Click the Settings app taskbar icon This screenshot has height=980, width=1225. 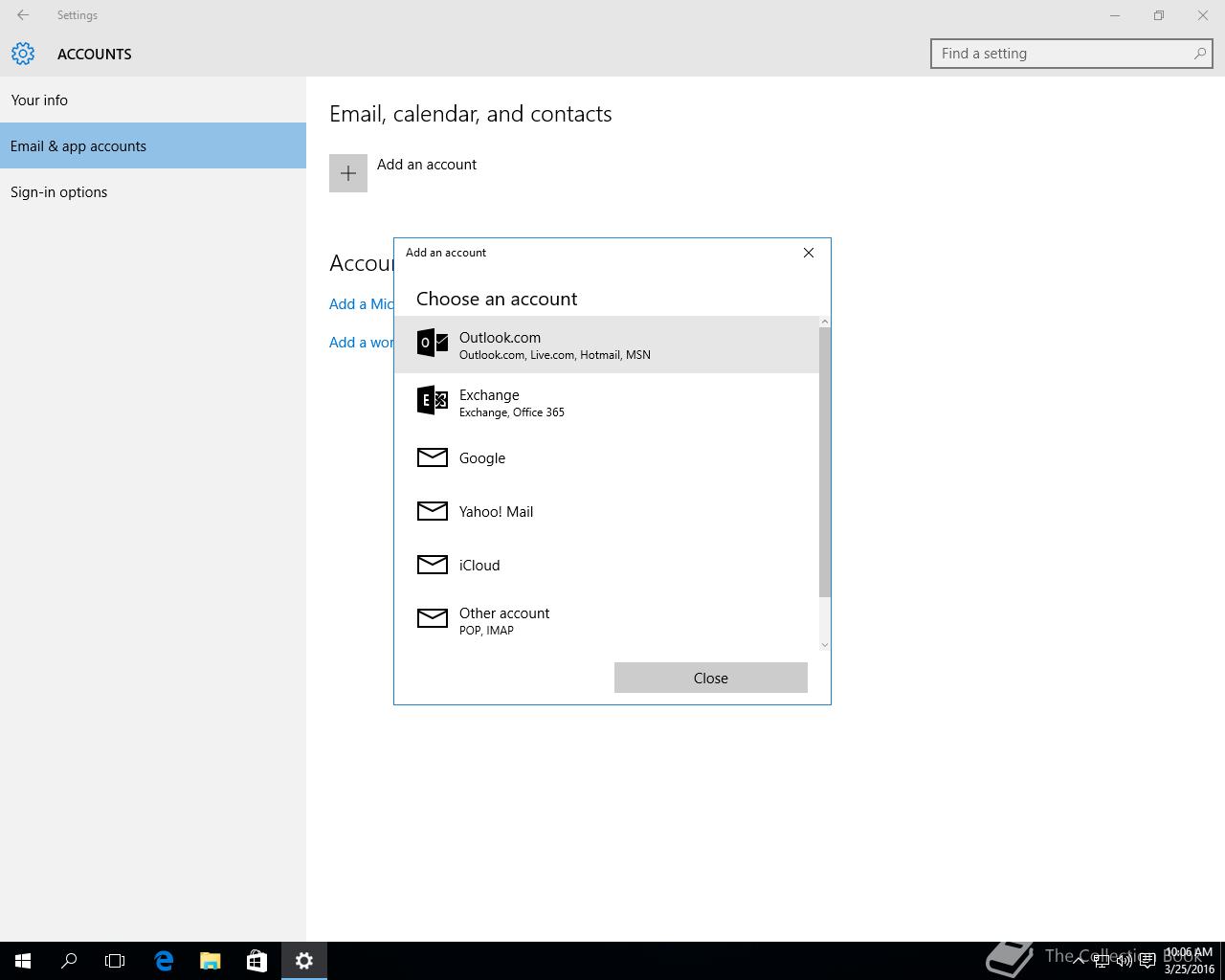(x=304, y=961)
